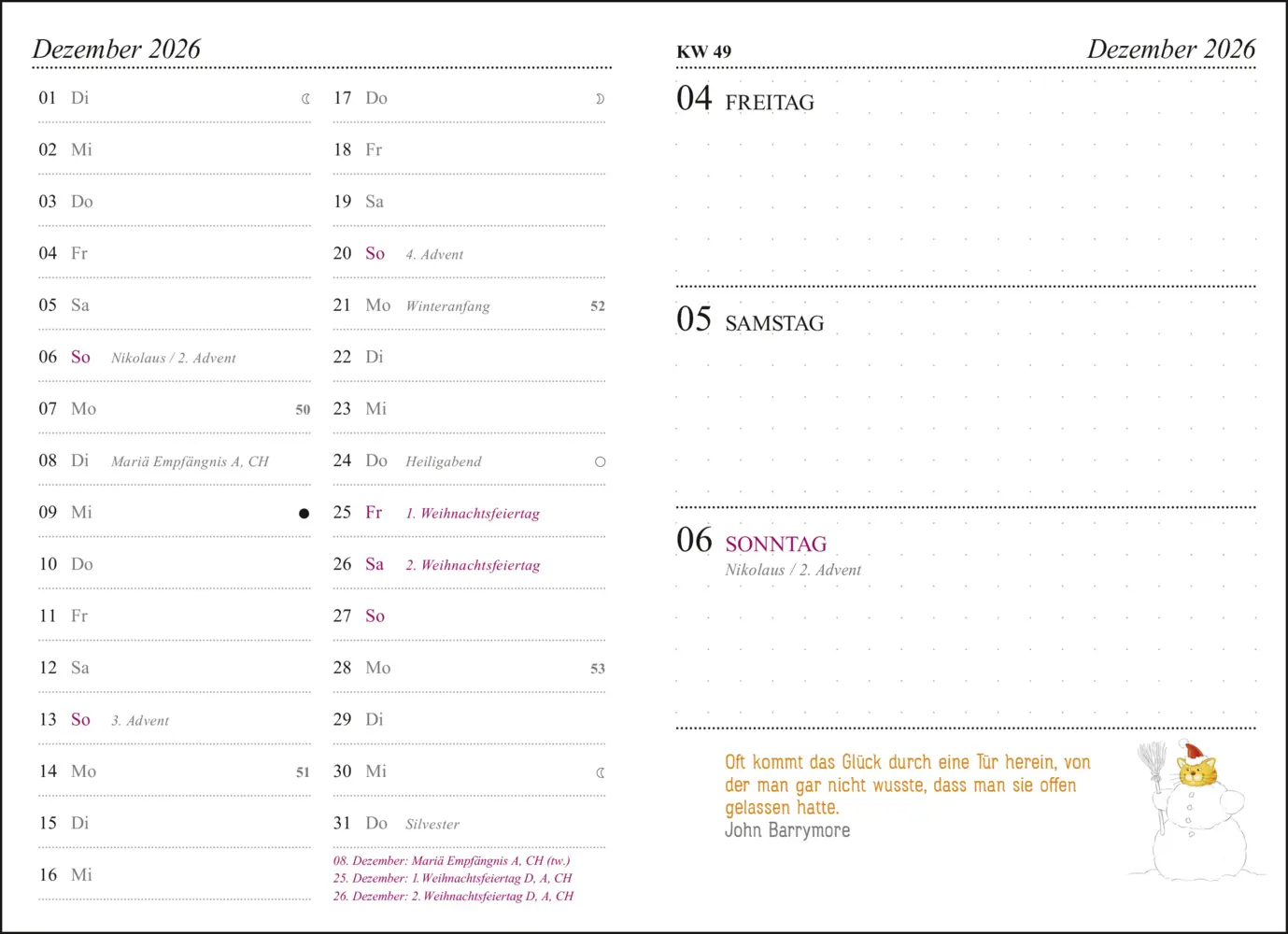Select week number 53 on 28 Mo
The image size is (1288, 934).
tap(598, 669)
